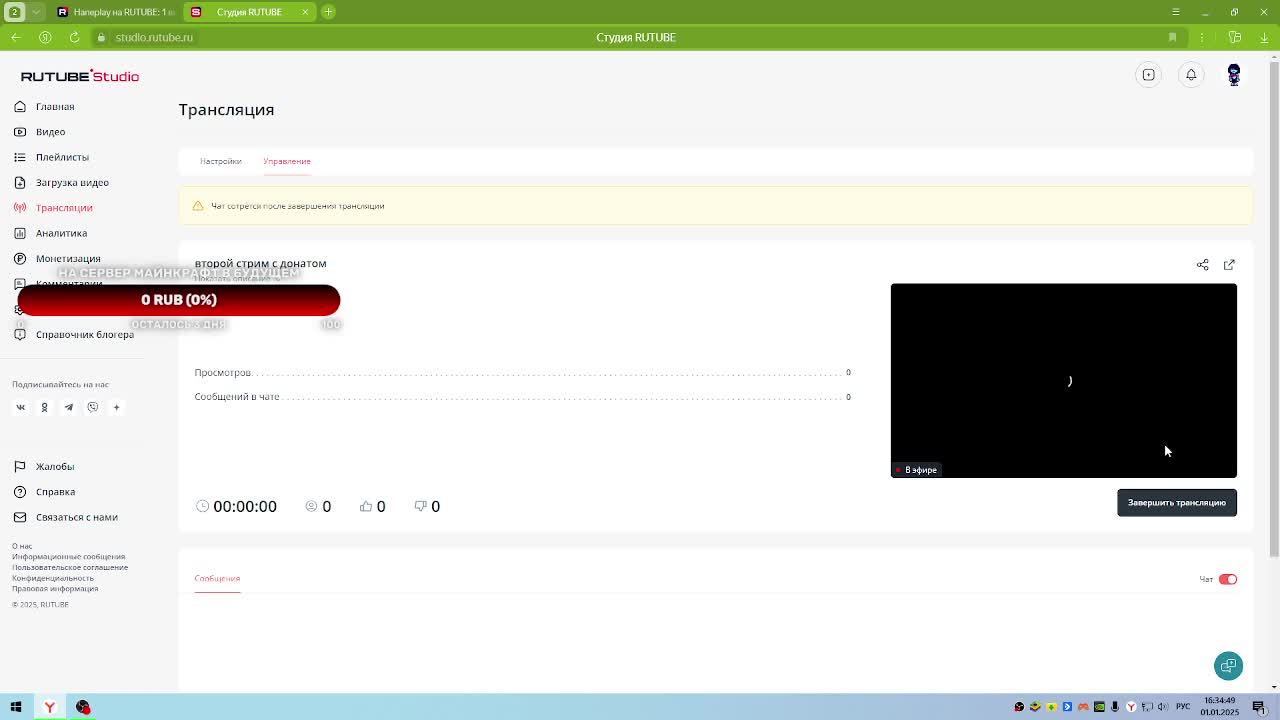Viewport: 1280px width, 720px height.
Task: Click the microphone tray icon
Action: tap(1115, 707)
